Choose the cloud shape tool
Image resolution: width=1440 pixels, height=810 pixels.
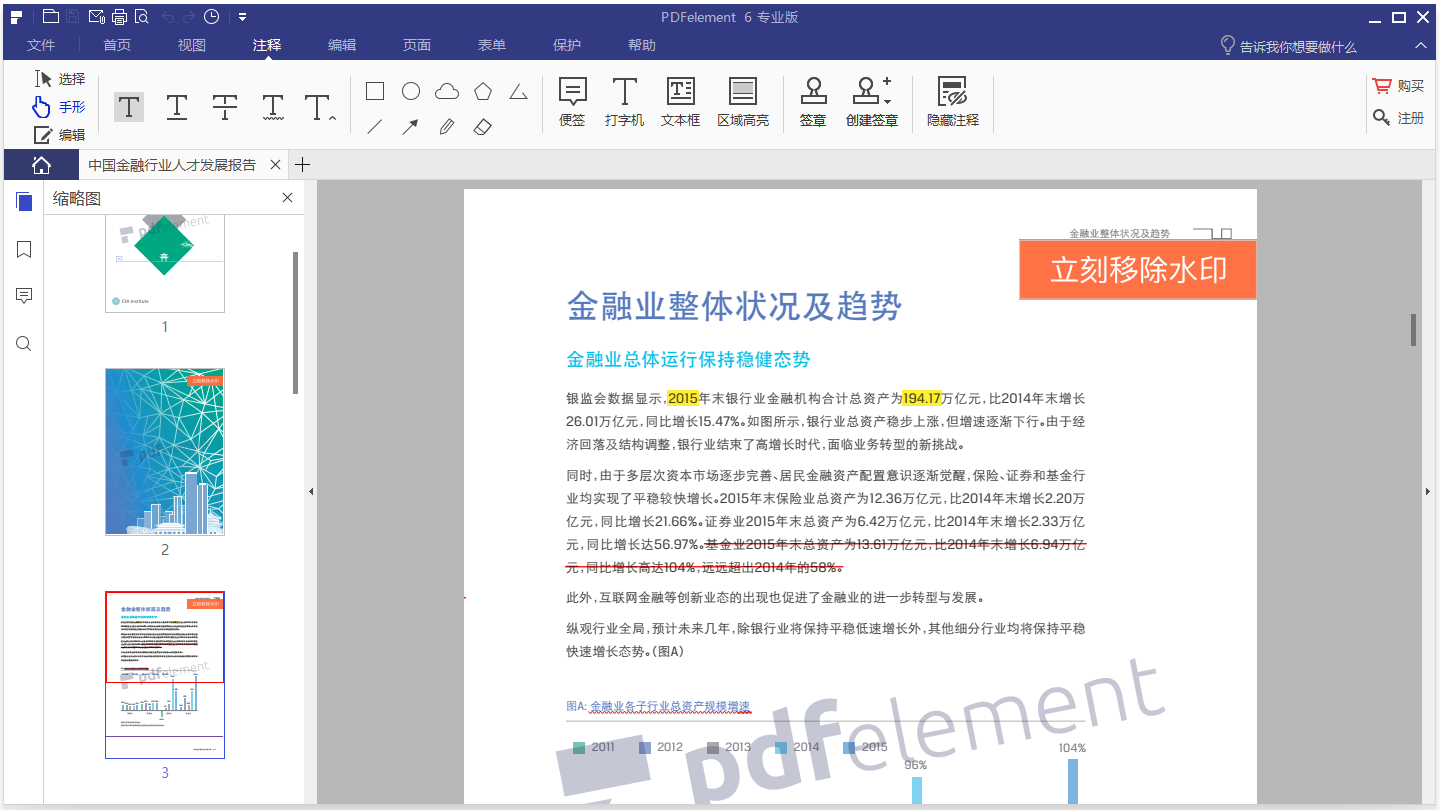pyautogui.click(x=447, y=92)
